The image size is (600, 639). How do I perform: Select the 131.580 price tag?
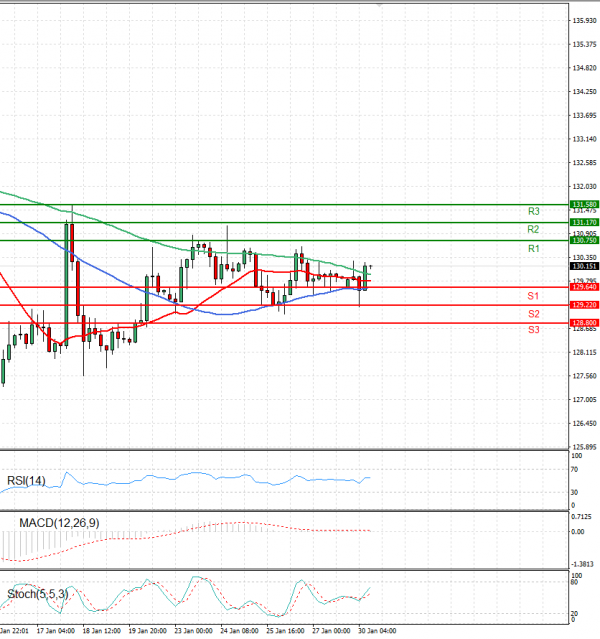[x=585, y=204]
